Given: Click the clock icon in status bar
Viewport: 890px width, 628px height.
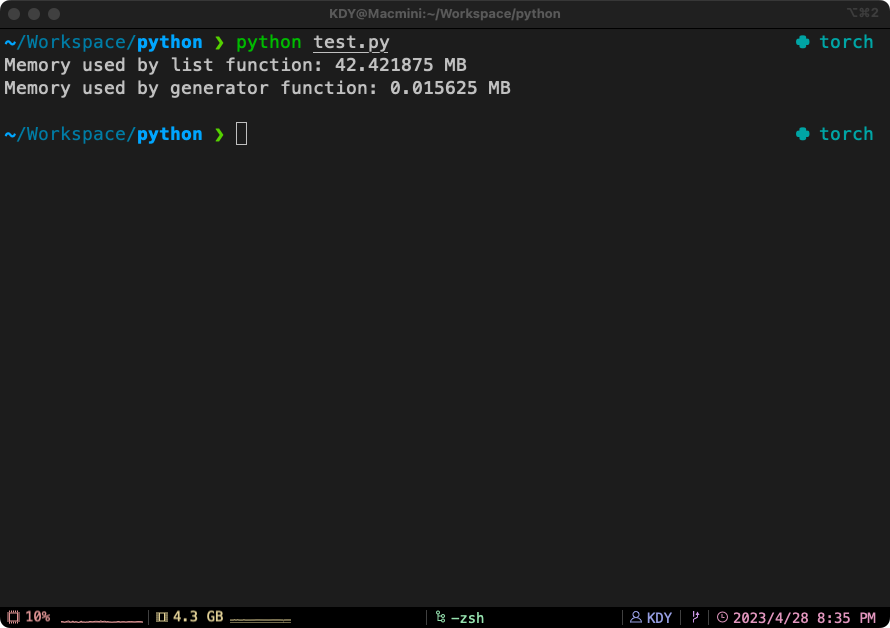Looking at the screenshot, I should coord(722,617).
